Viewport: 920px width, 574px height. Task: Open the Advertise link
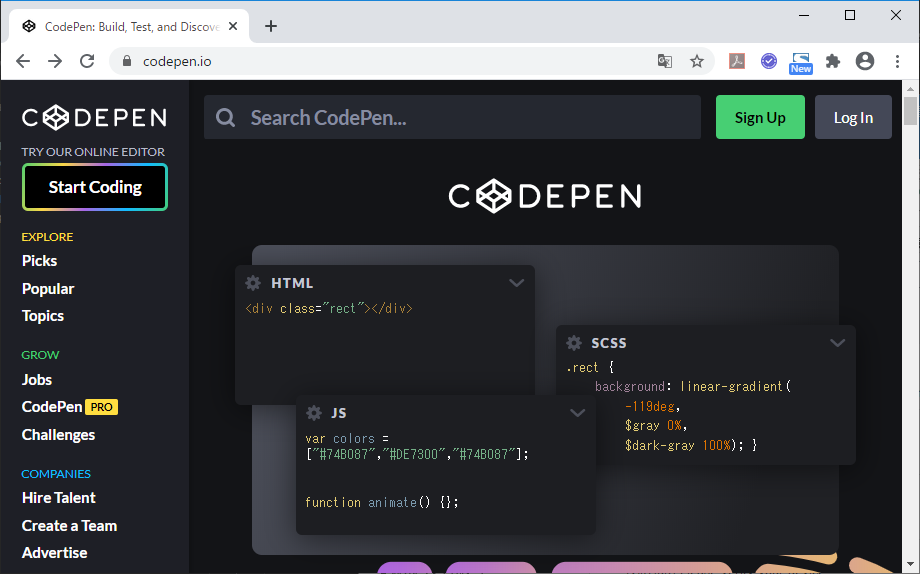pyautogui.click(x=55, y=553)
